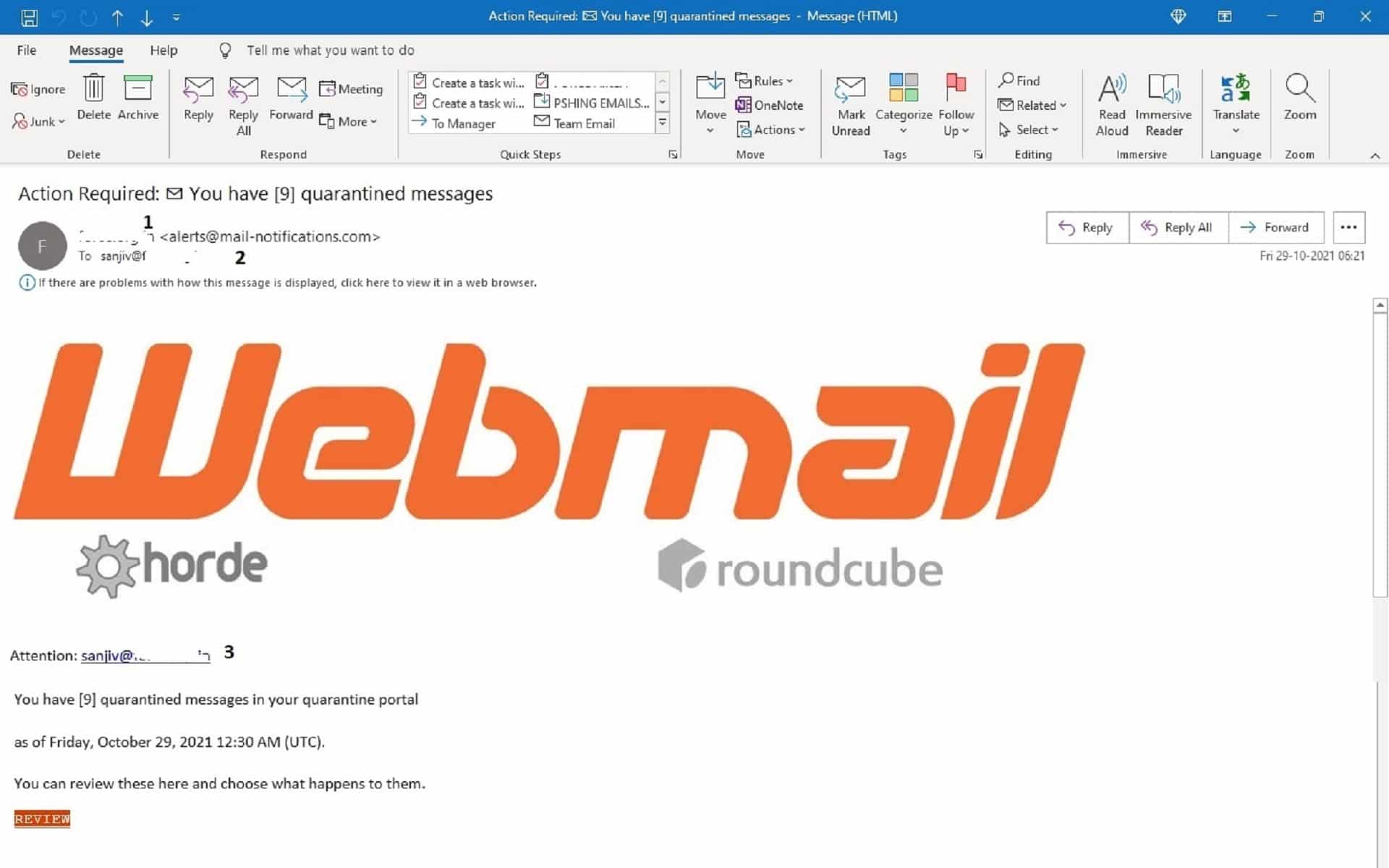Send message to OneNote
The image size is (1389, 868).
click(769, 105)
